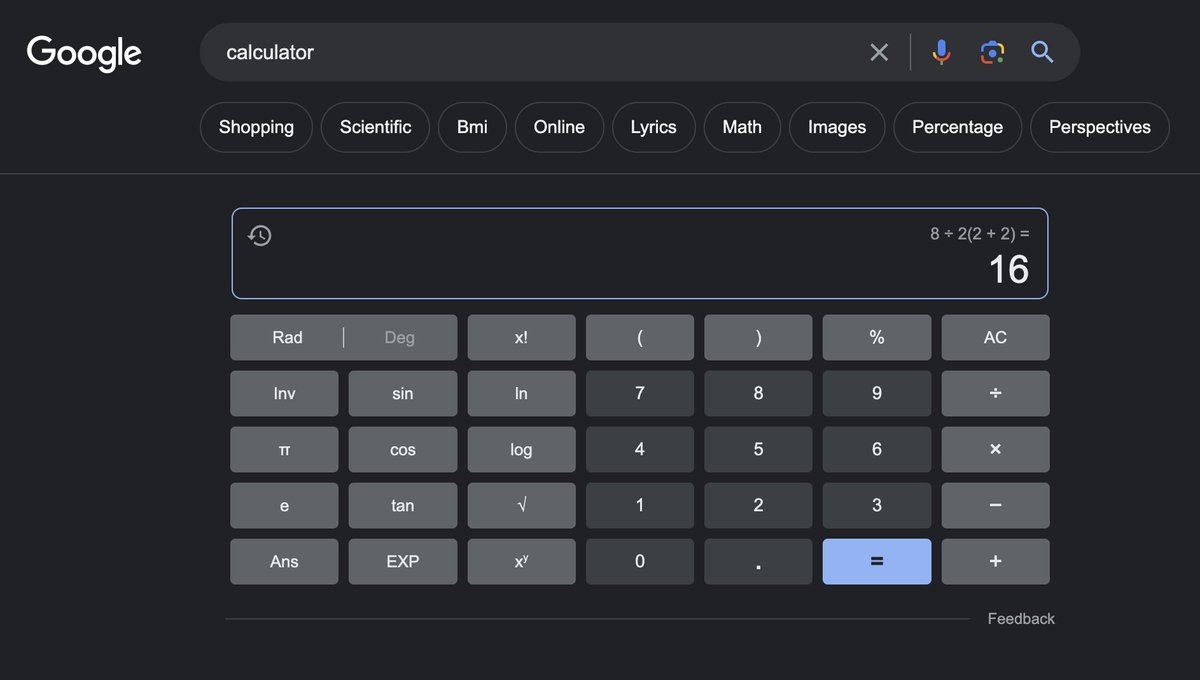Image resolution: width=1200 pixels, height=680 pixels.
Task: Insert the sin function
Action: click(403, 394)
